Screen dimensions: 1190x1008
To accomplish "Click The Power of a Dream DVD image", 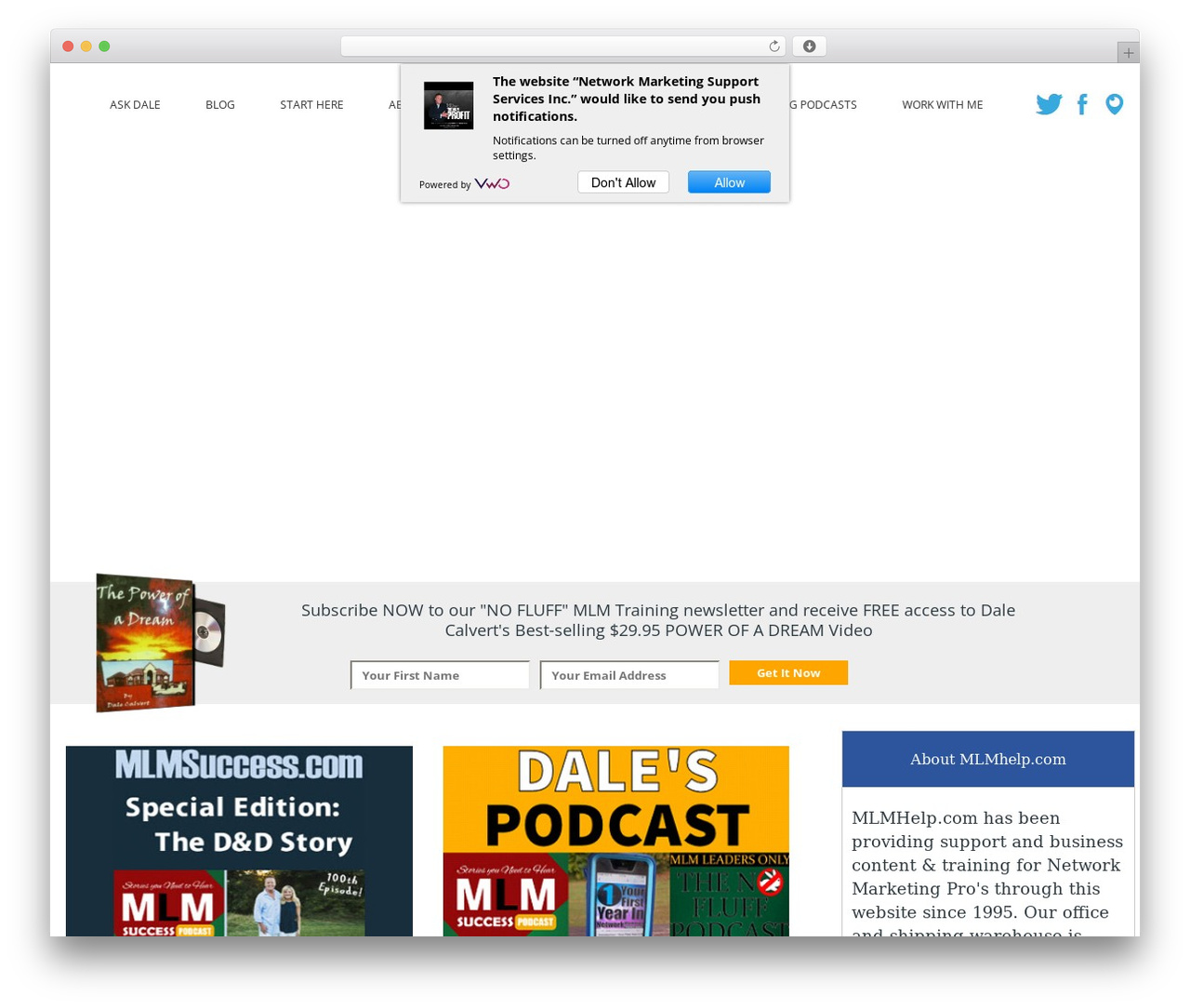I will [x=160, y=643].
